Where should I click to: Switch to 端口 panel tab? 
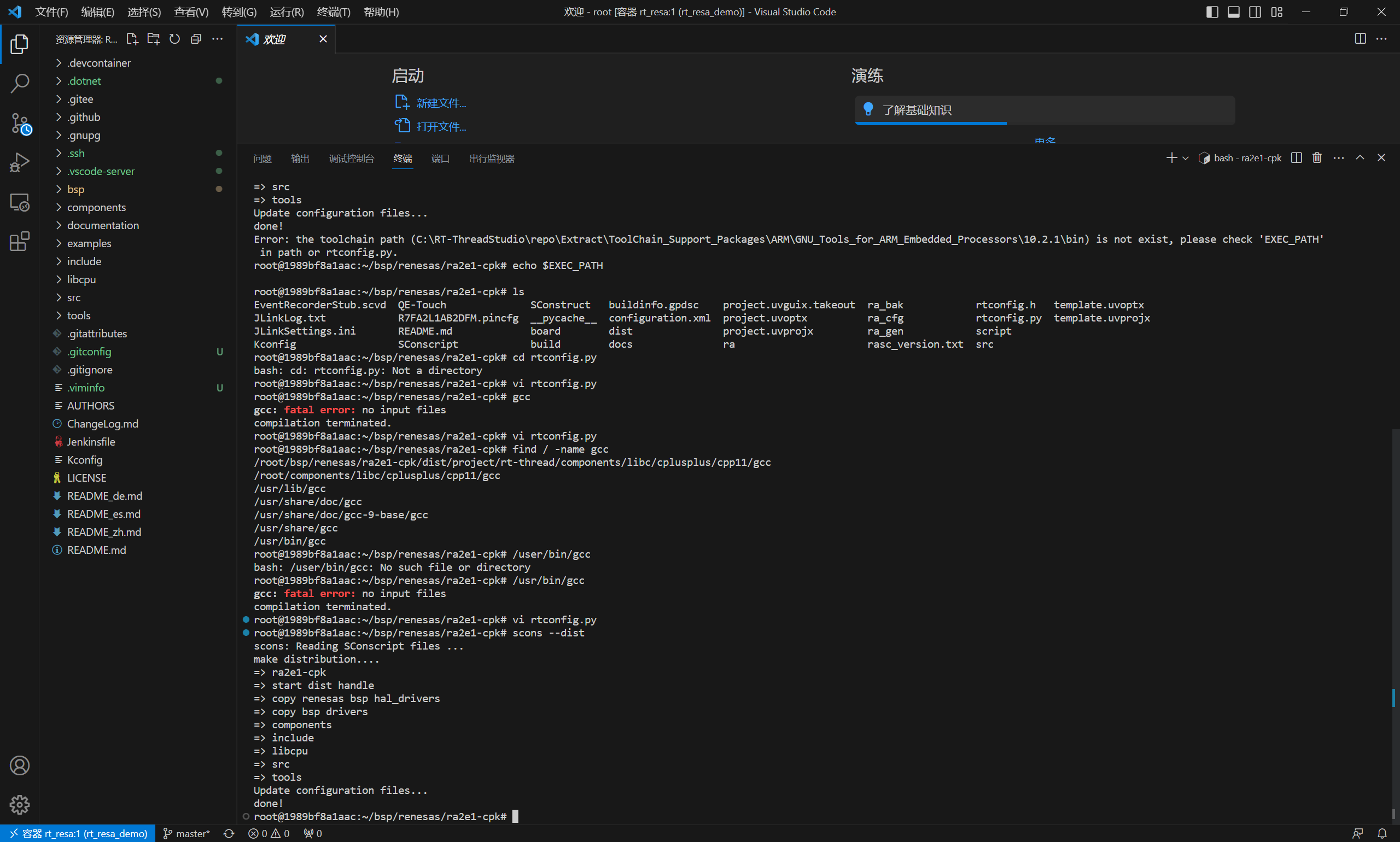(x=440, y=159)
